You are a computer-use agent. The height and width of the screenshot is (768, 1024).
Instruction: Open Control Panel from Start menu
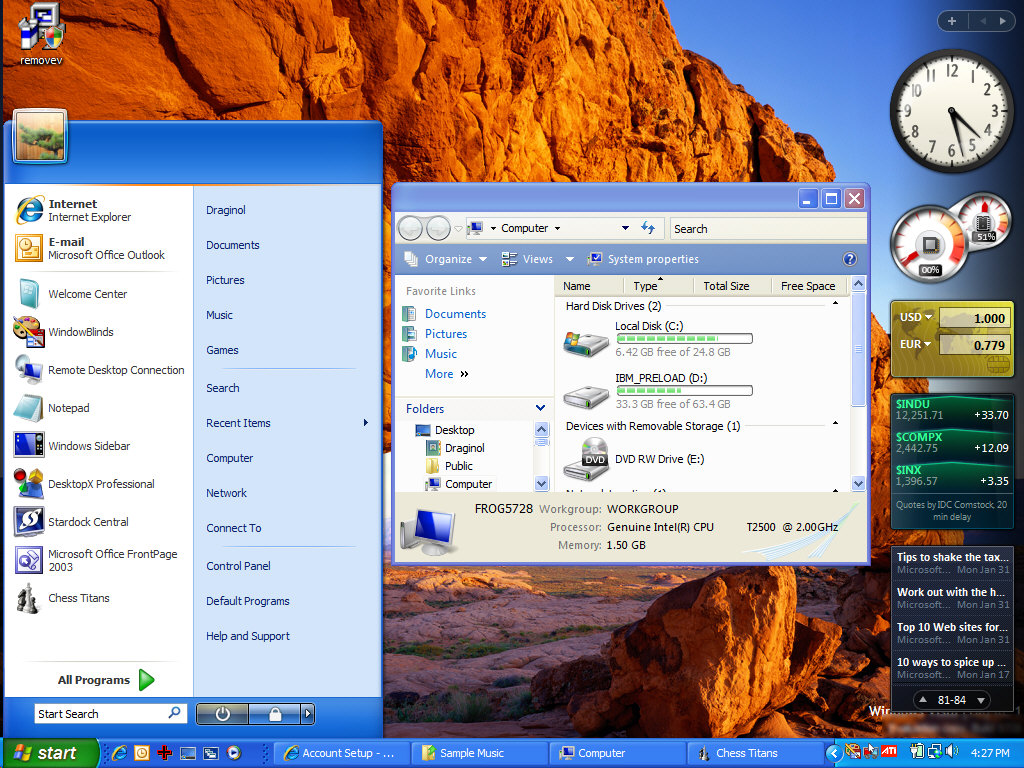point(238,566)
